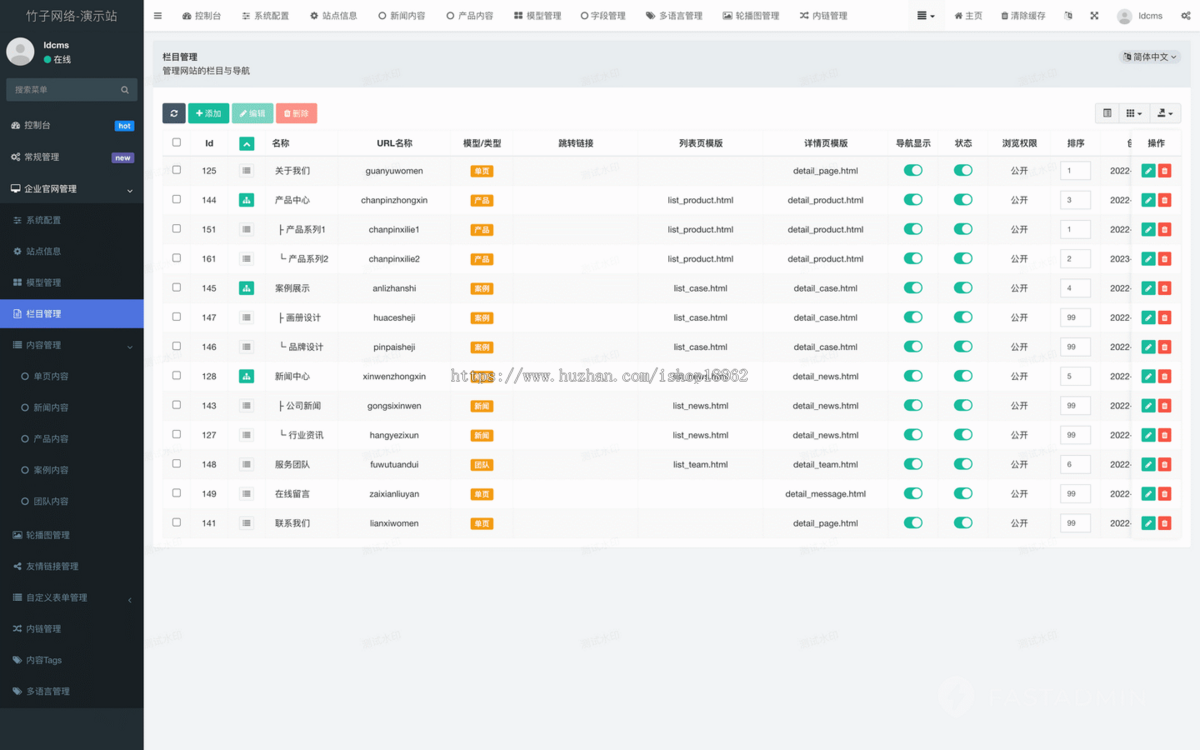Collapse all rows with header chevron button
Screen dimensions: 1200x750
(x=246, y=143)
